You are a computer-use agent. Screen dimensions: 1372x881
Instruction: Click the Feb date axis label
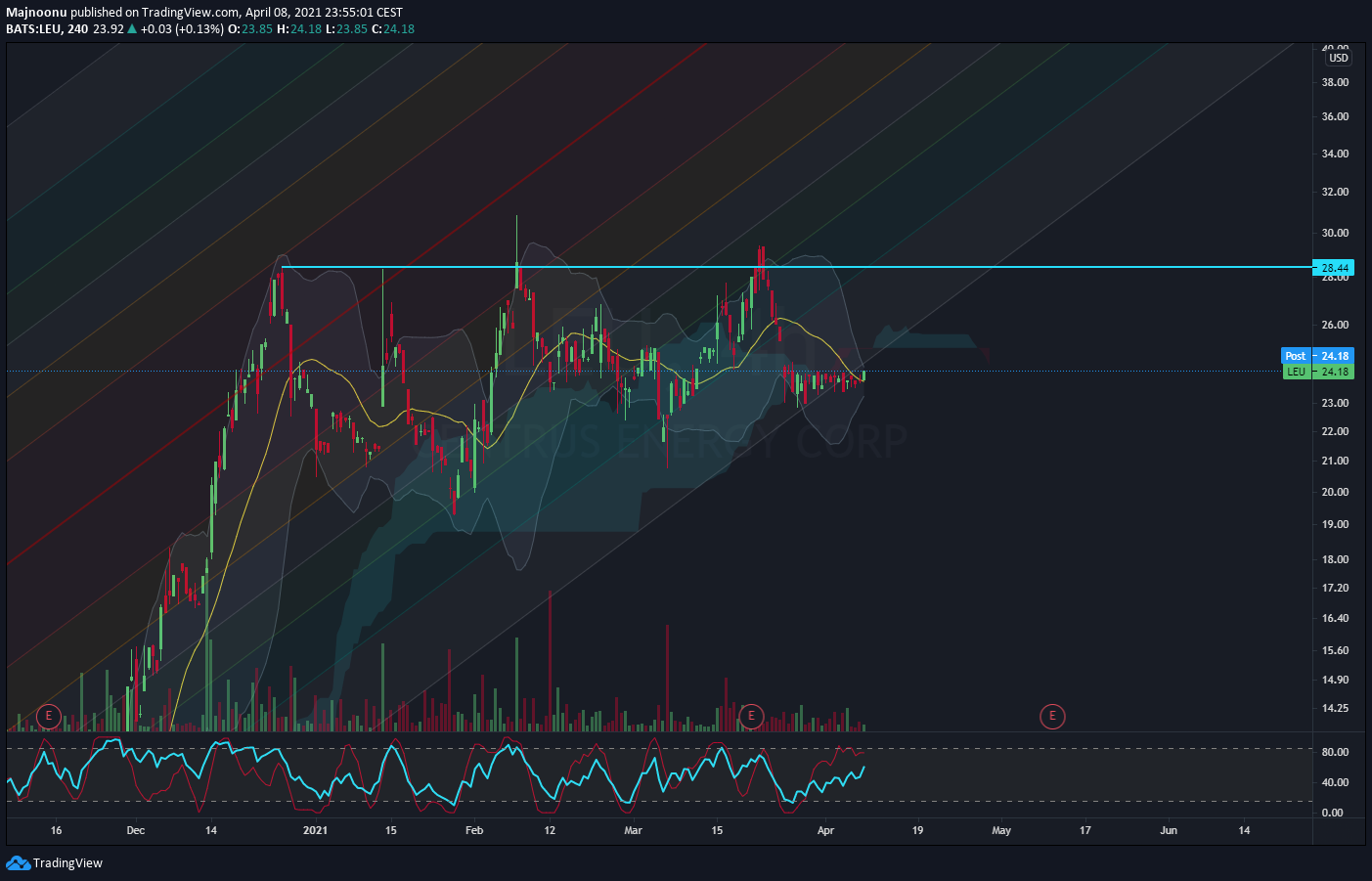[474, 830]
